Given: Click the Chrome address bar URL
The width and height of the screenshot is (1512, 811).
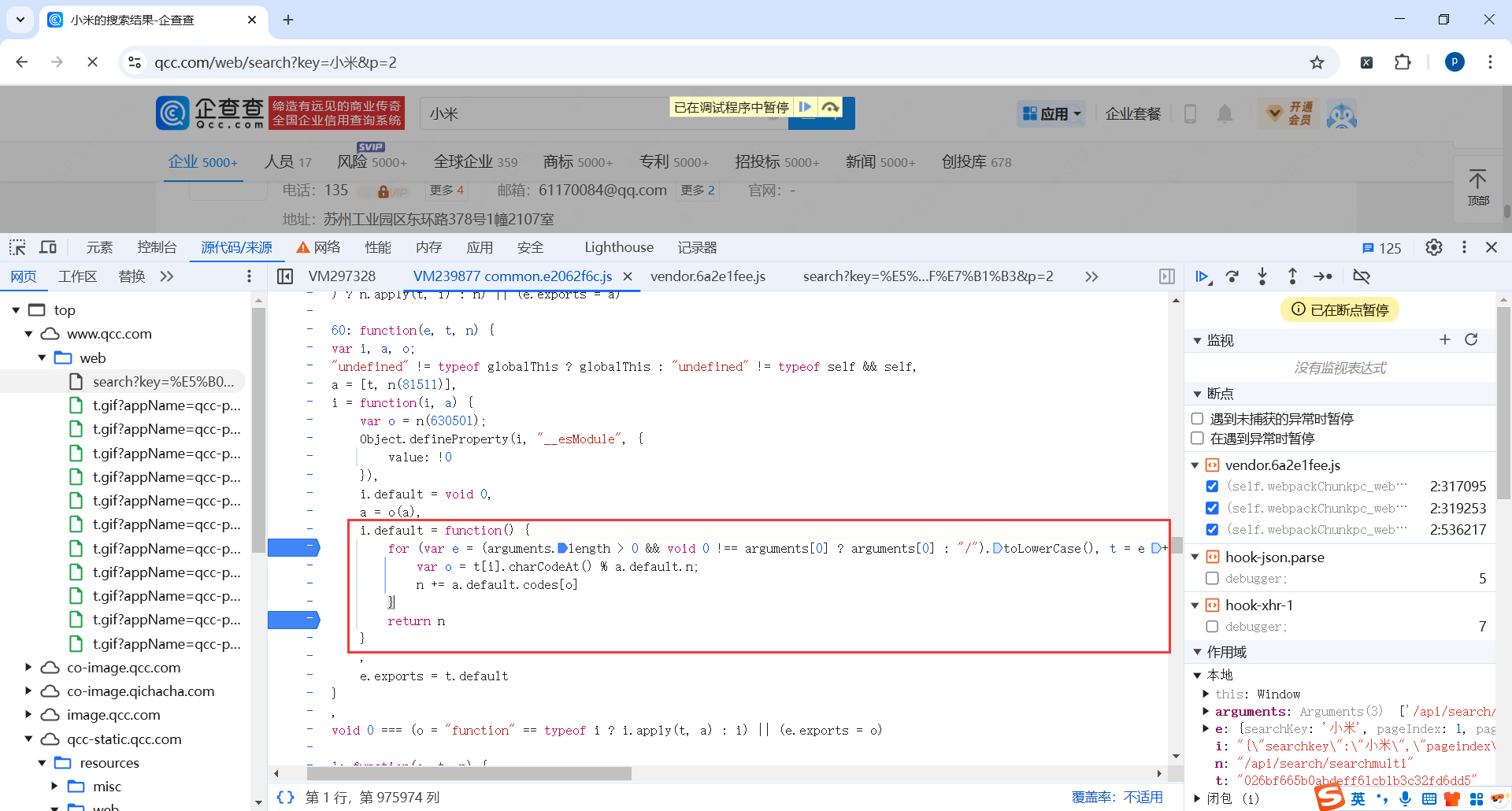Looking at the screenshot, I should point(276,62).
